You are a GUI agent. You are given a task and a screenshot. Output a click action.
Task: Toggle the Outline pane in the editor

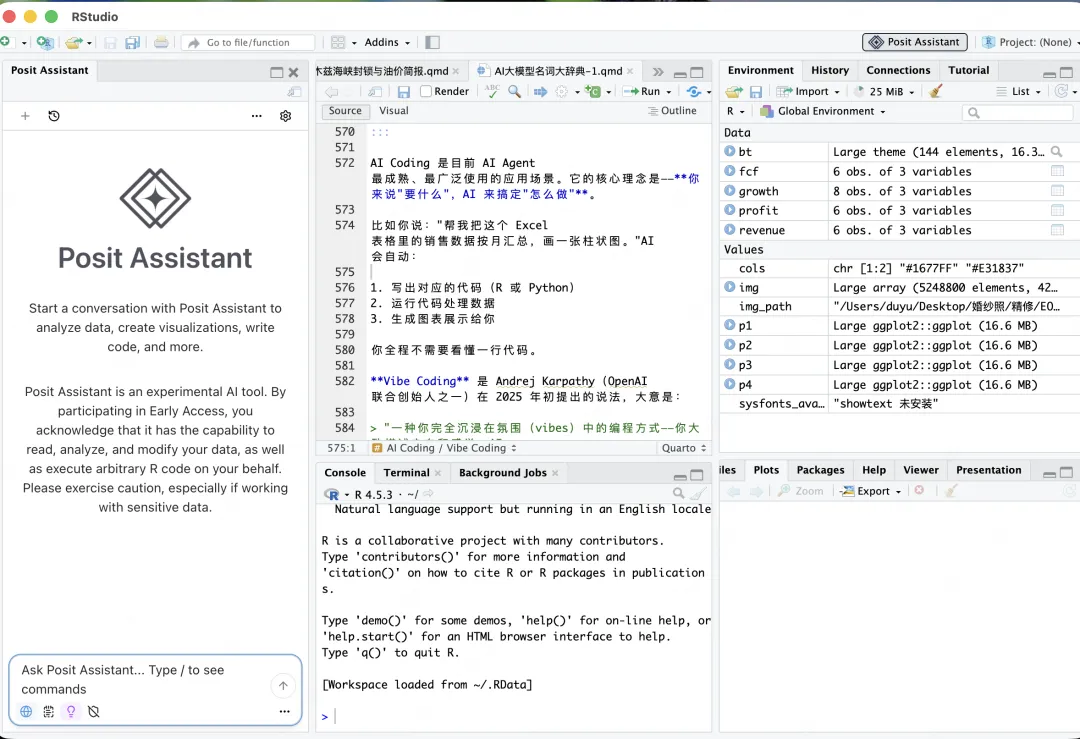pos(672,111)
